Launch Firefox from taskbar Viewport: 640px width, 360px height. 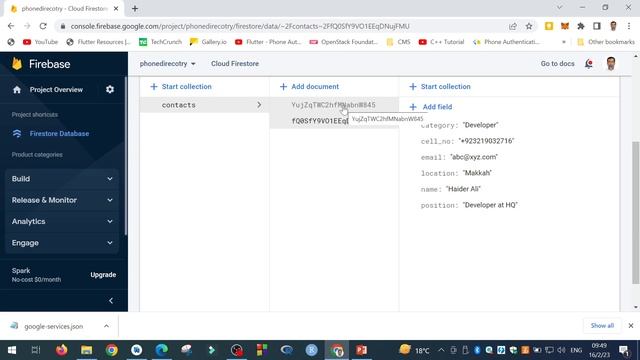[62, 350]
